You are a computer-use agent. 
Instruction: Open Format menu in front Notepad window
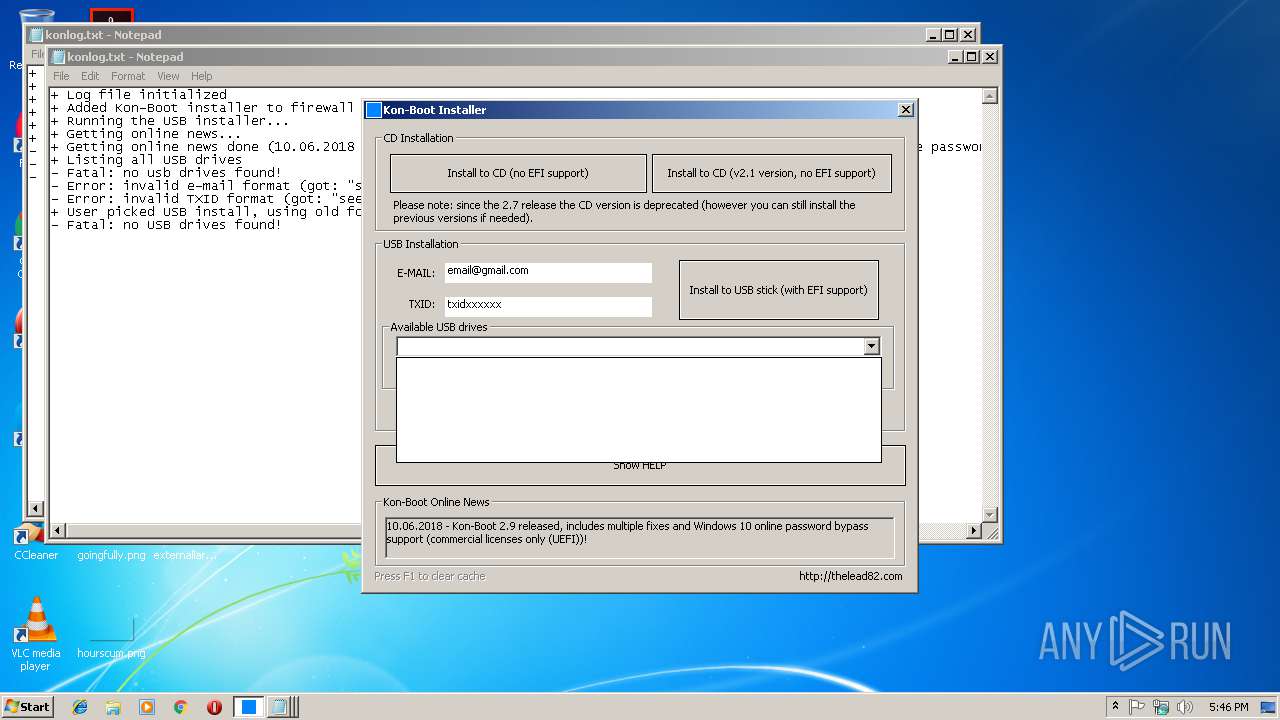(x=128, y=76)
